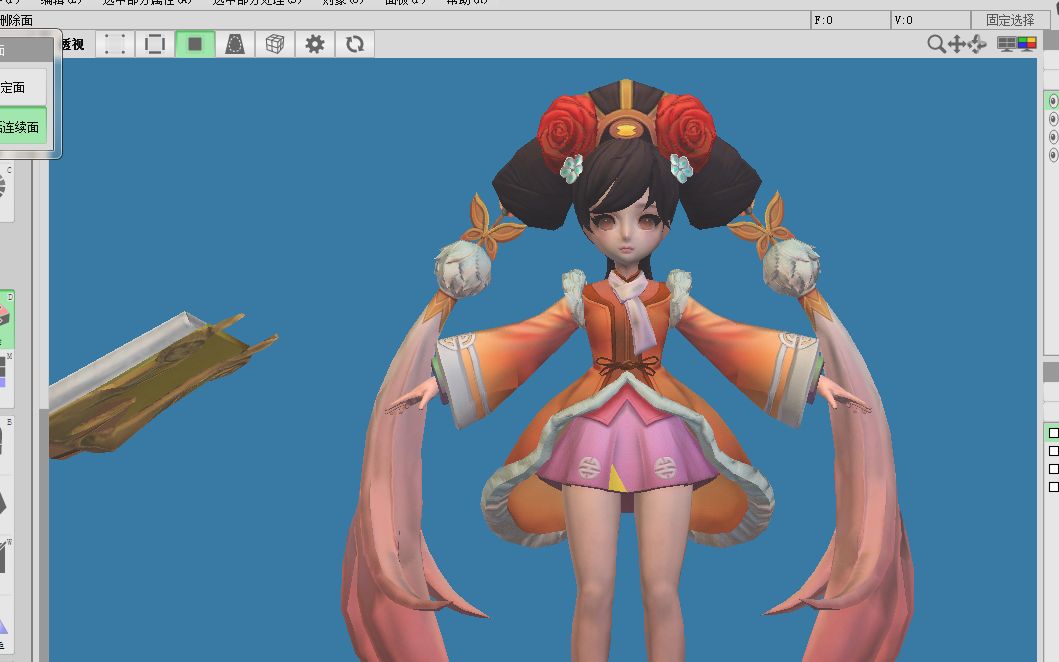The width and height of the screenshot is (1059, 662).
Task: Toggle eye icon of top highlighted object row
Action: pos(1053,101)
